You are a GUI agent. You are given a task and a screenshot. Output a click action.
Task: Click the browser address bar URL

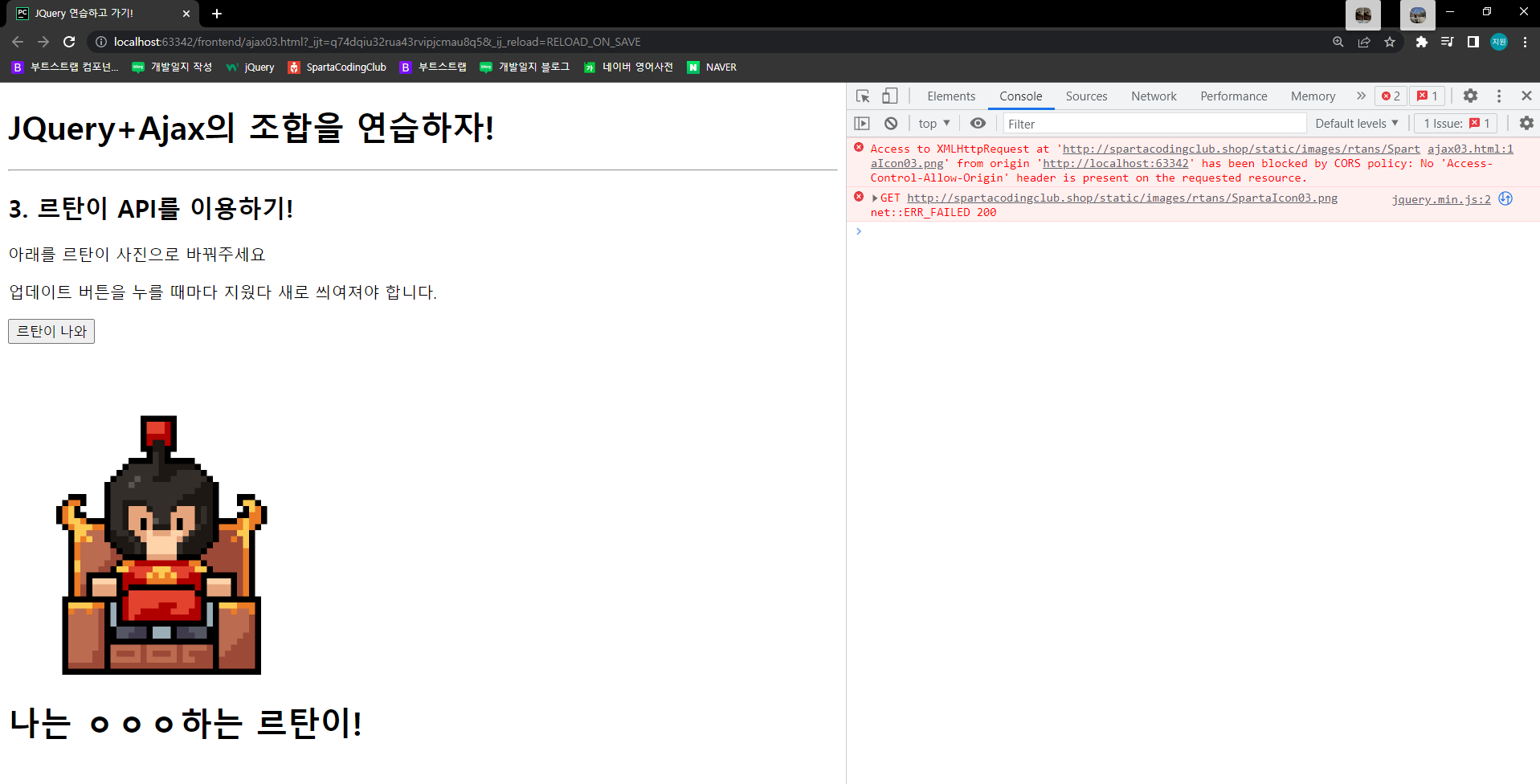click(378, 42)
